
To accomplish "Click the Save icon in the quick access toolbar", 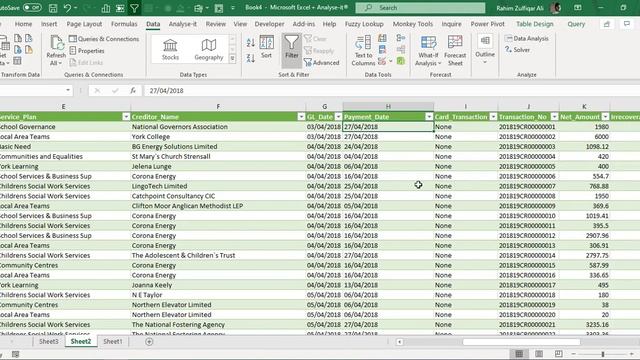I will pyautogui.click(x=53, y=8).
